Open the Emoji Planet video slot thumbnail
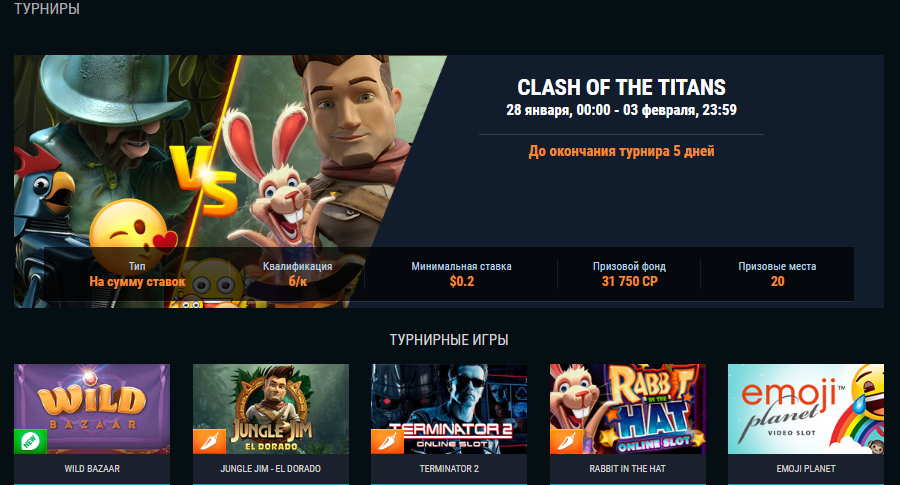 pyautogui.click(x=806, y=409)
